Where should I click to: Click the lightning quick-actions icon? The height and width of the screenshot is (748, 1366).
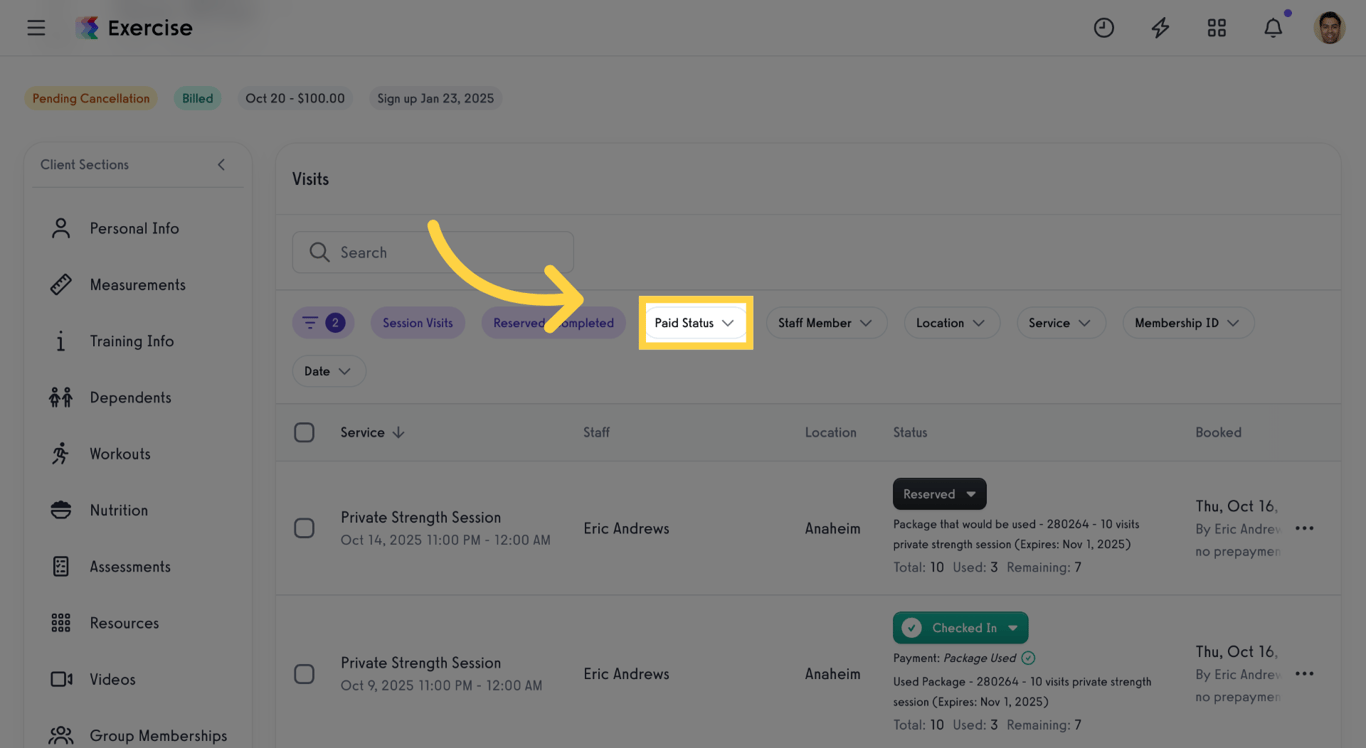(1160, 27)
